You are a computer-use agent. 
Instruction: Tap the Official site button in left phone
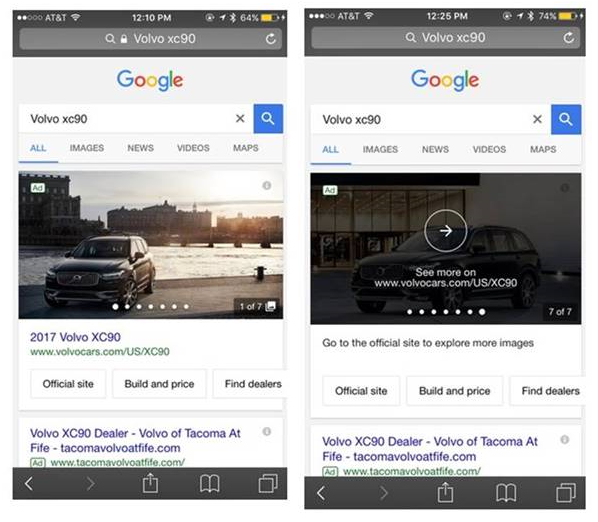tap(68, 384)
